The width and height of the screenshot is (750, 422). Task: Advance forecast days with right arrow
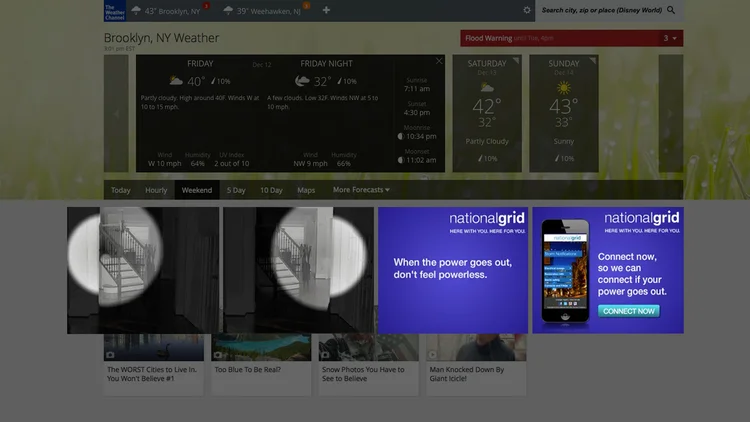point(671,113)
